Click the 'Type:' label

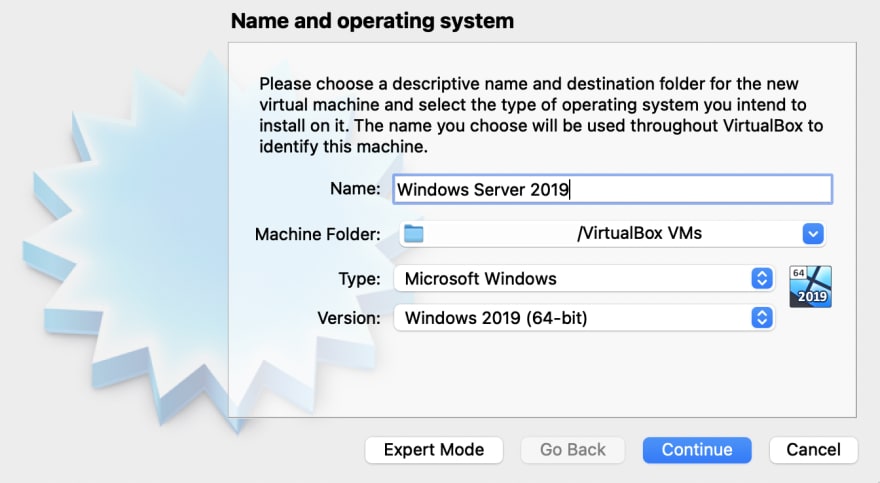click(359, 279)
